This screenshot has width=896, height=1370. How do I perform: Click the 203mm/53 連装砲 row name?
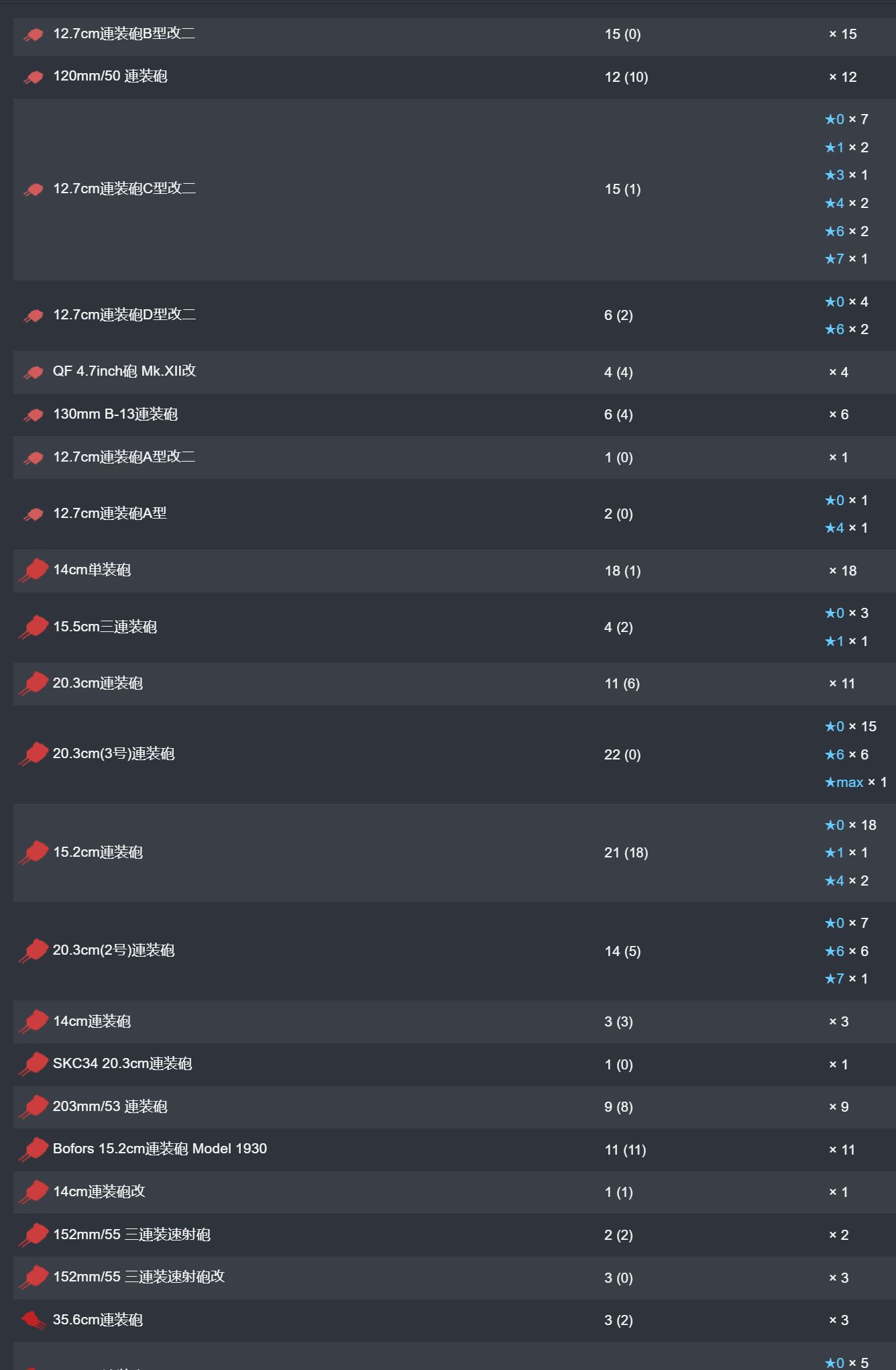110,1106
